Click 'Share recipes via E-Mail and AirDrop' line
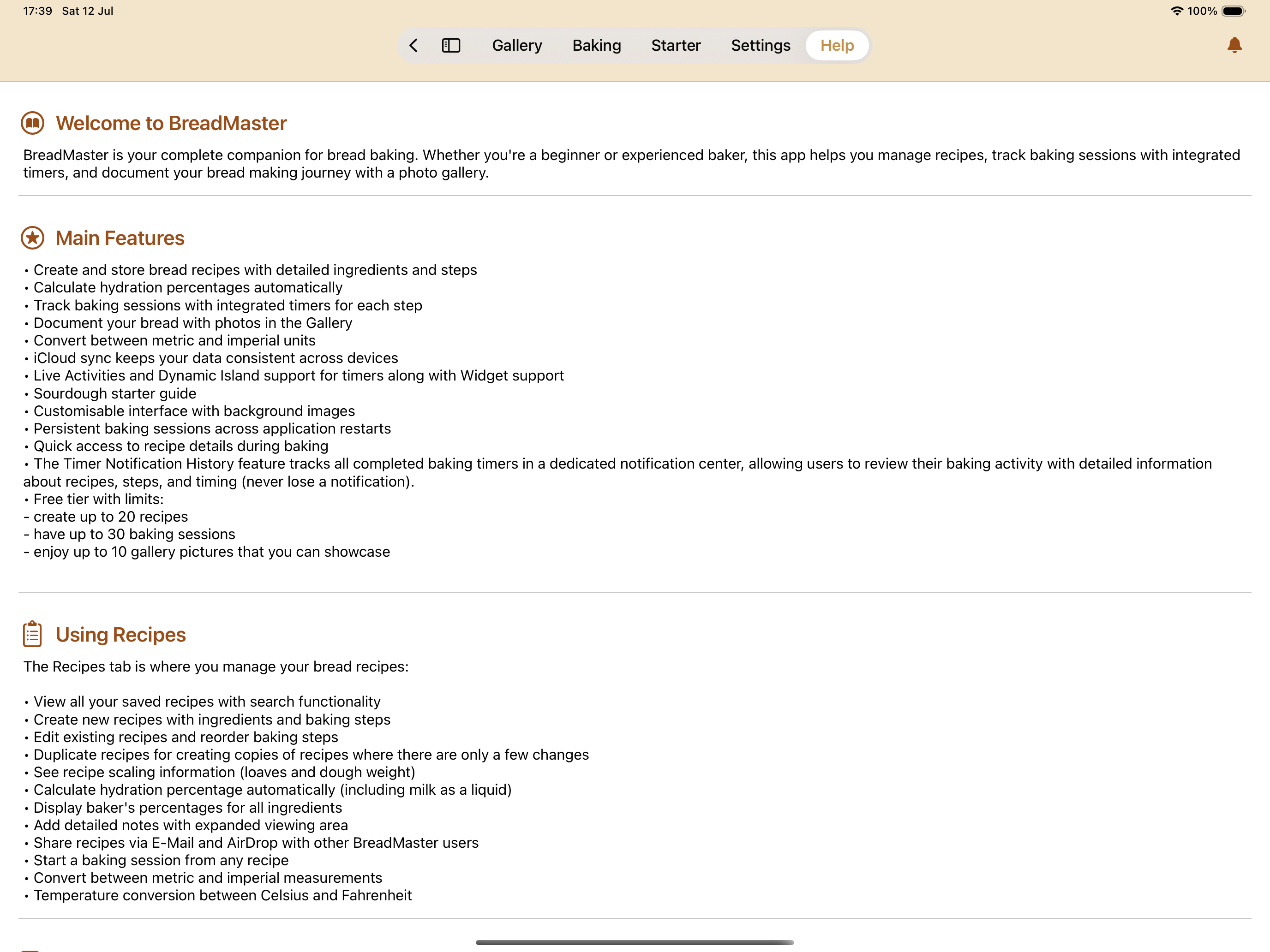Screen dimensions: 1270x952 [251, 842]
